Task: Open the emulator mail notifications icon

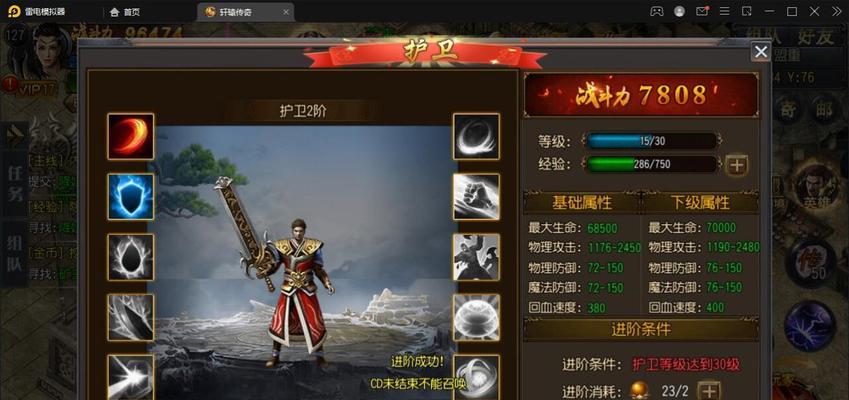Action: point(702,11)
